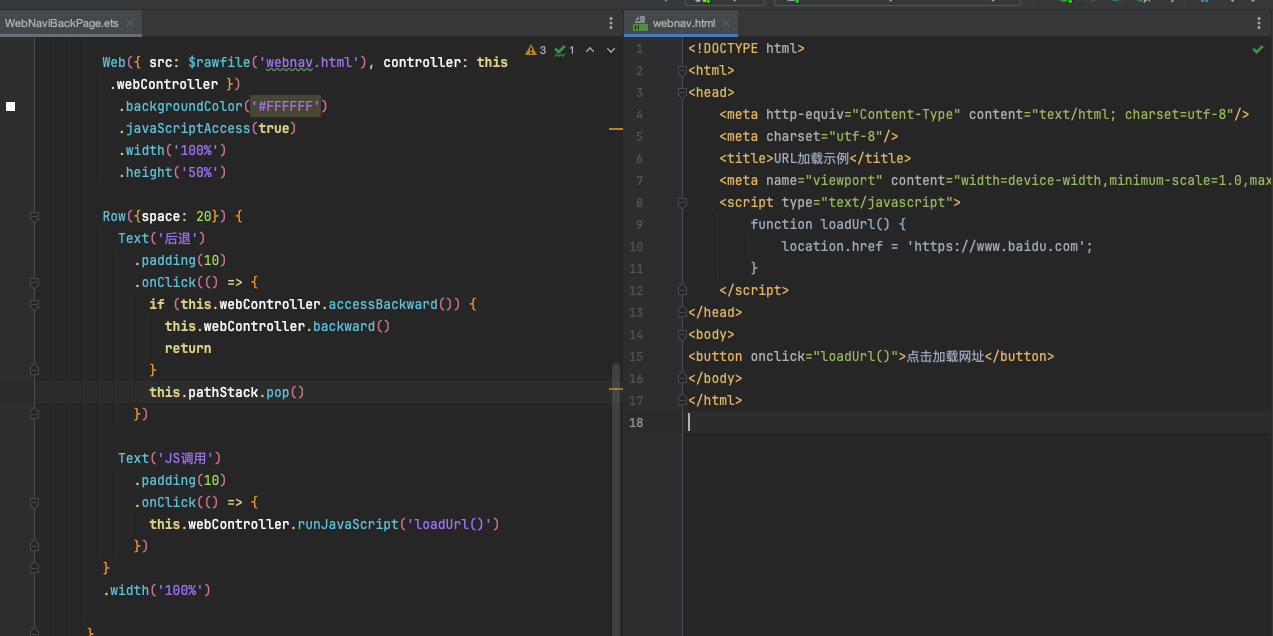Open white #FFFFFF gutter color swatch

click(11, 106)
